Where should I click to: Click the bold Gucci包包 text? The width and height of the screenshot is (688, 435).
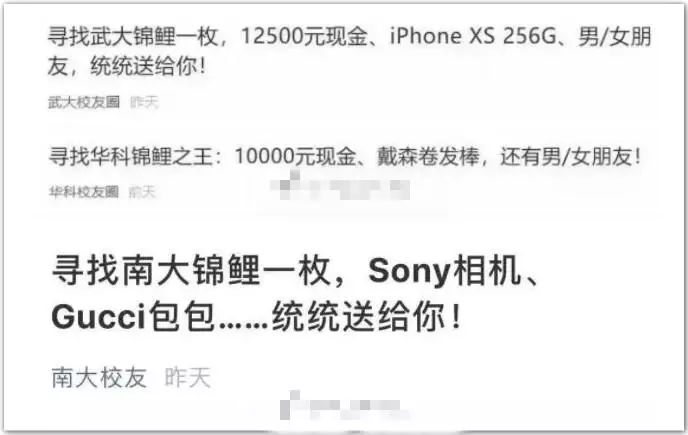(133, 316)
